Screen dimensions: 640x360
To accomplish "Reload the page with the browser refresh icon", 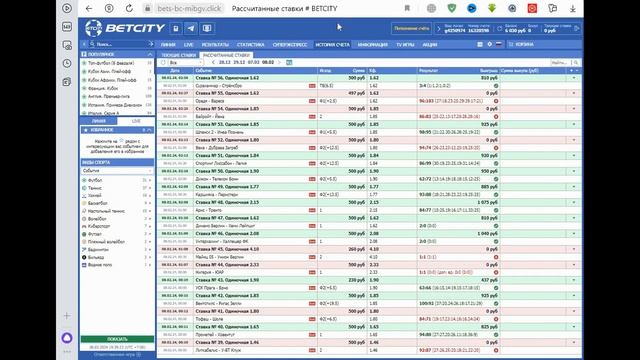I will [129, 8].
